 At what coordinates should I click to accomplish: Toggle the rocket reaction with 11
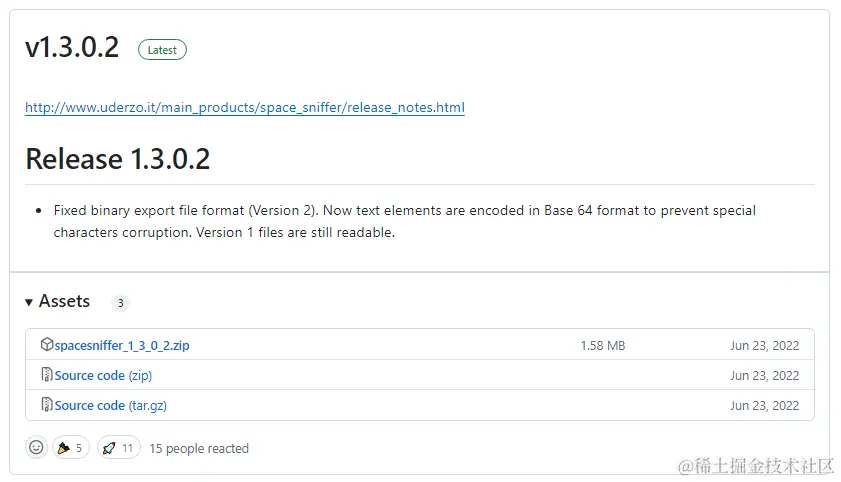pos(118,448)
